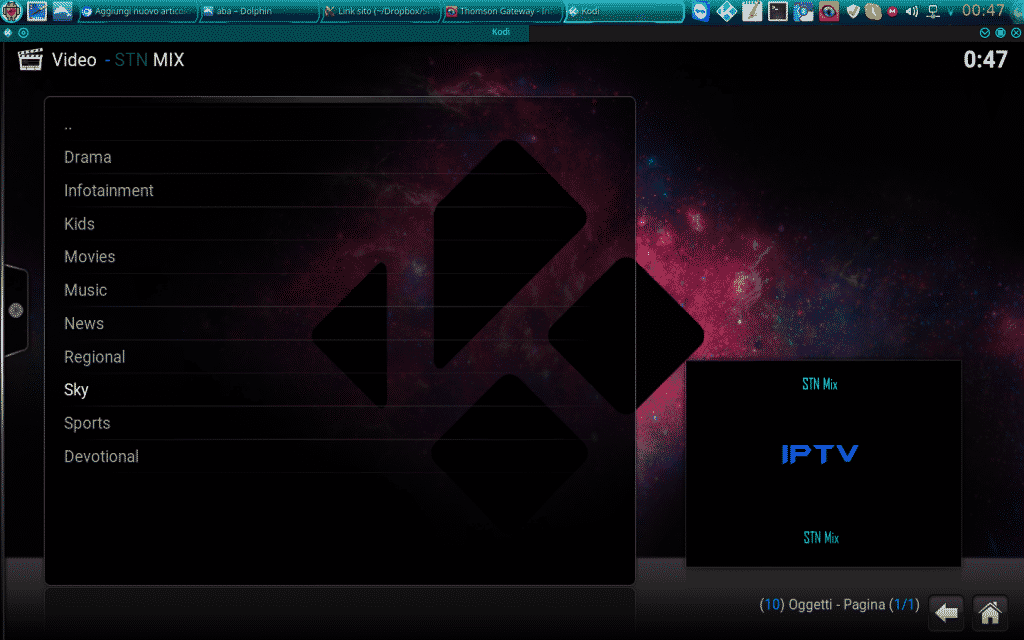Launch the notepad text editor icon

[752, 11]
